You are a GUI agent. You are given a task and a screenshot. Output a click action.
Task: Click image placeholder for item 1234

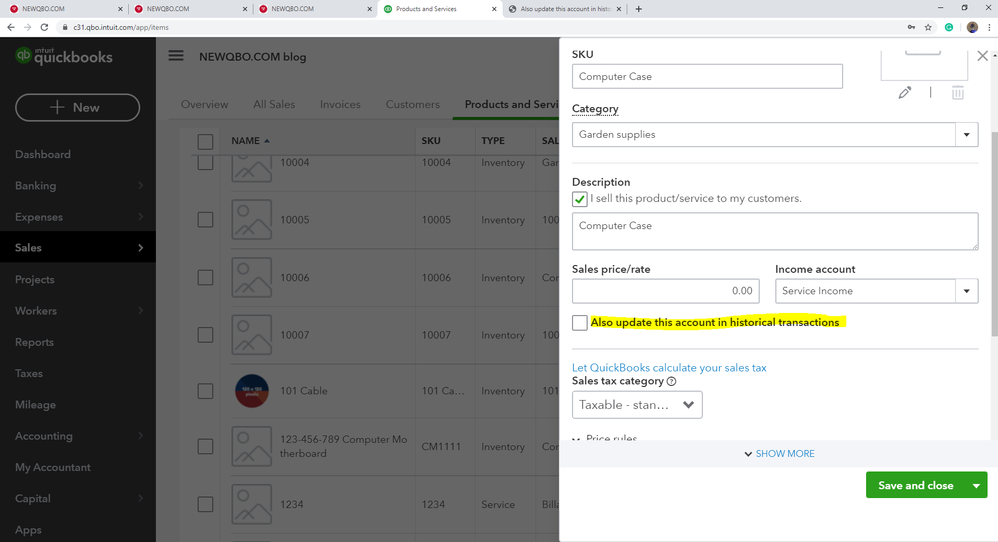point(251,504)
